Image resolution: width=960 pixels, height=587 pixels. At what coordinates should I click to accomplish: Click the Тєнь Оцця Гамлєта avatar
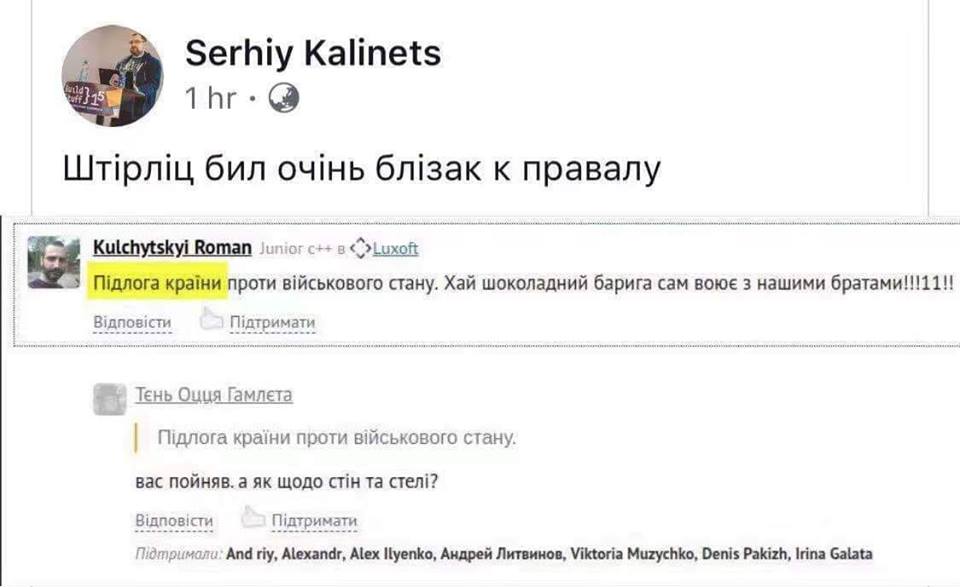[109, 398]
